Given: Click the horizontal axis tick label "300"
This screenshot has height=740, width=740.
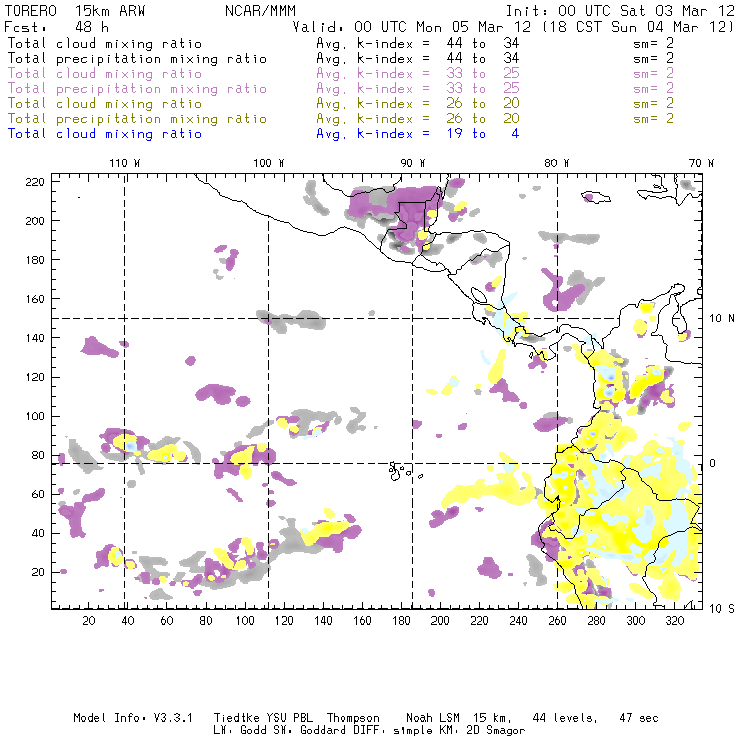Looking at the screenshot, I should click(x=636, y=621).
